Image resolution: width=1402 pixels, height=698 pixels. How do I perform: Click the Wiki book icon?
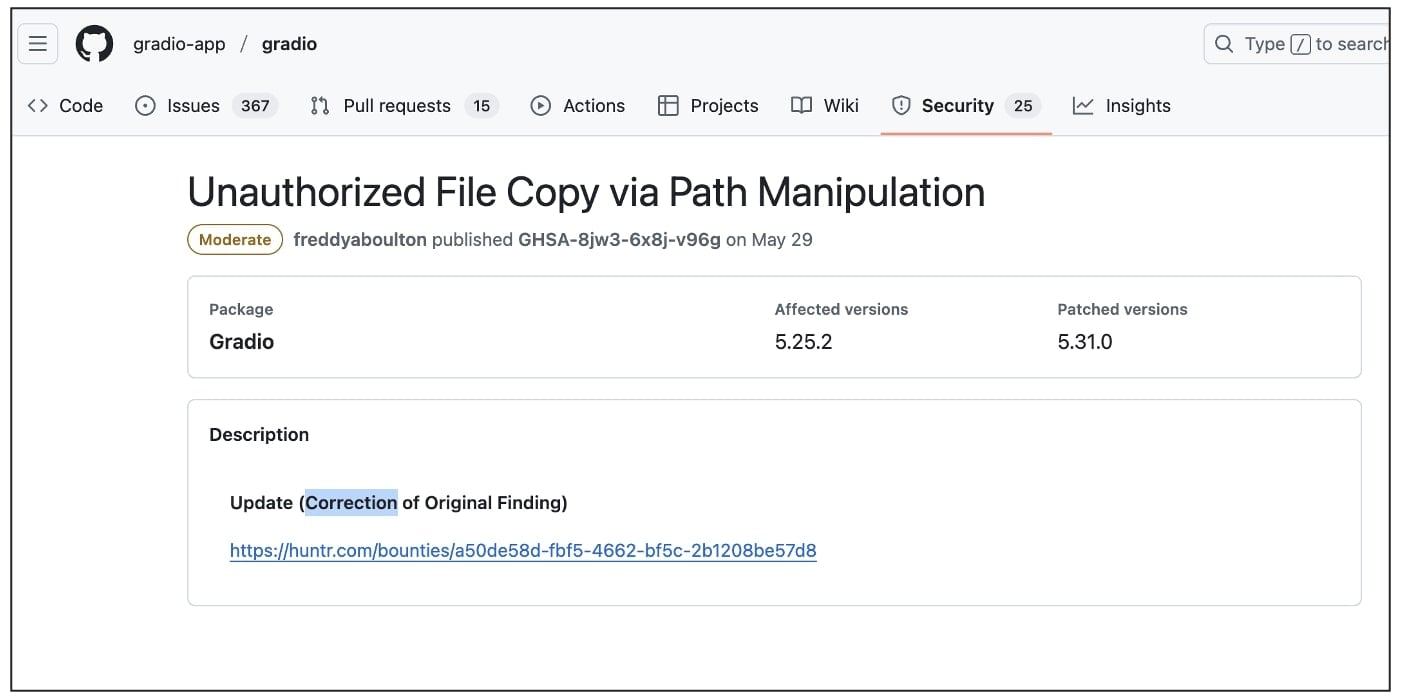pos(801,106)
